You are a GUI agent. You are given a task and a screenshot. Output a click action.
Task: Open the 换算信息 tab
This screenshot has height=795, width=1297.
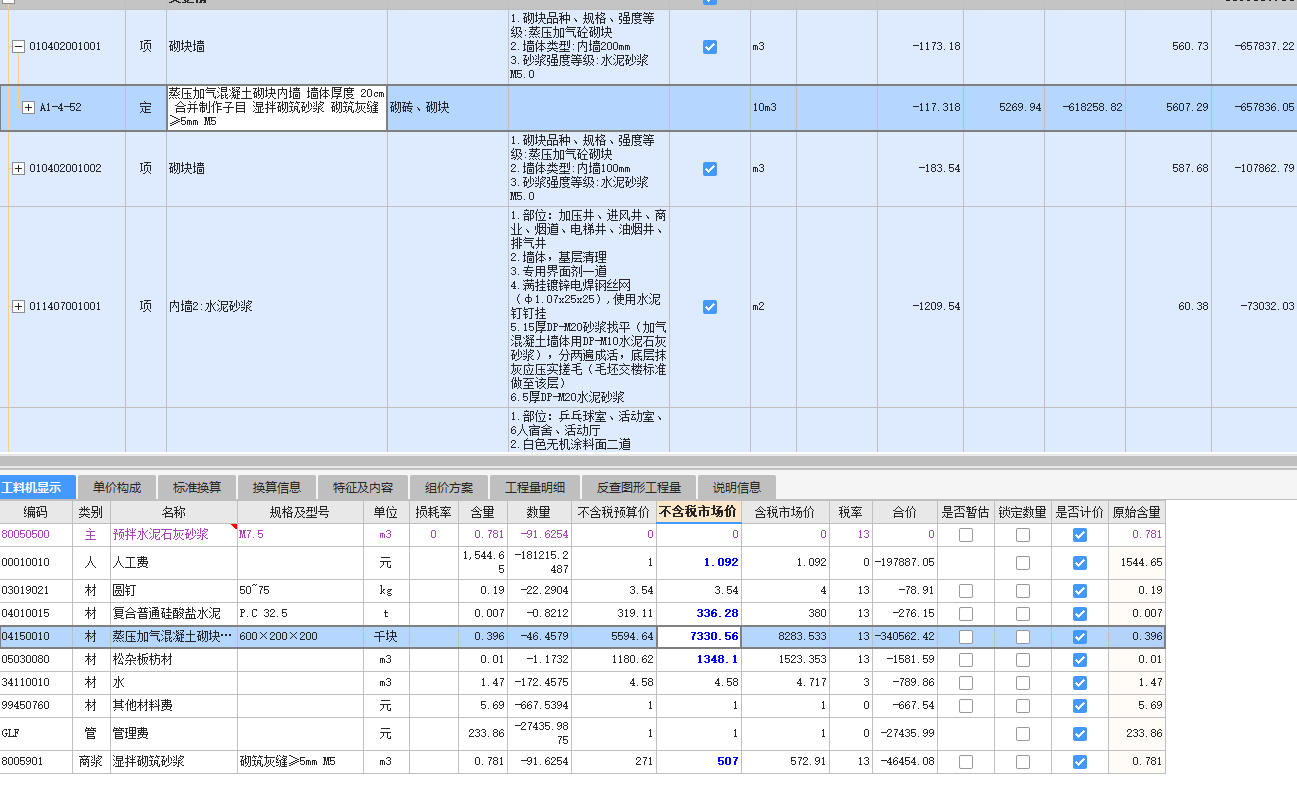click(277, 488)
